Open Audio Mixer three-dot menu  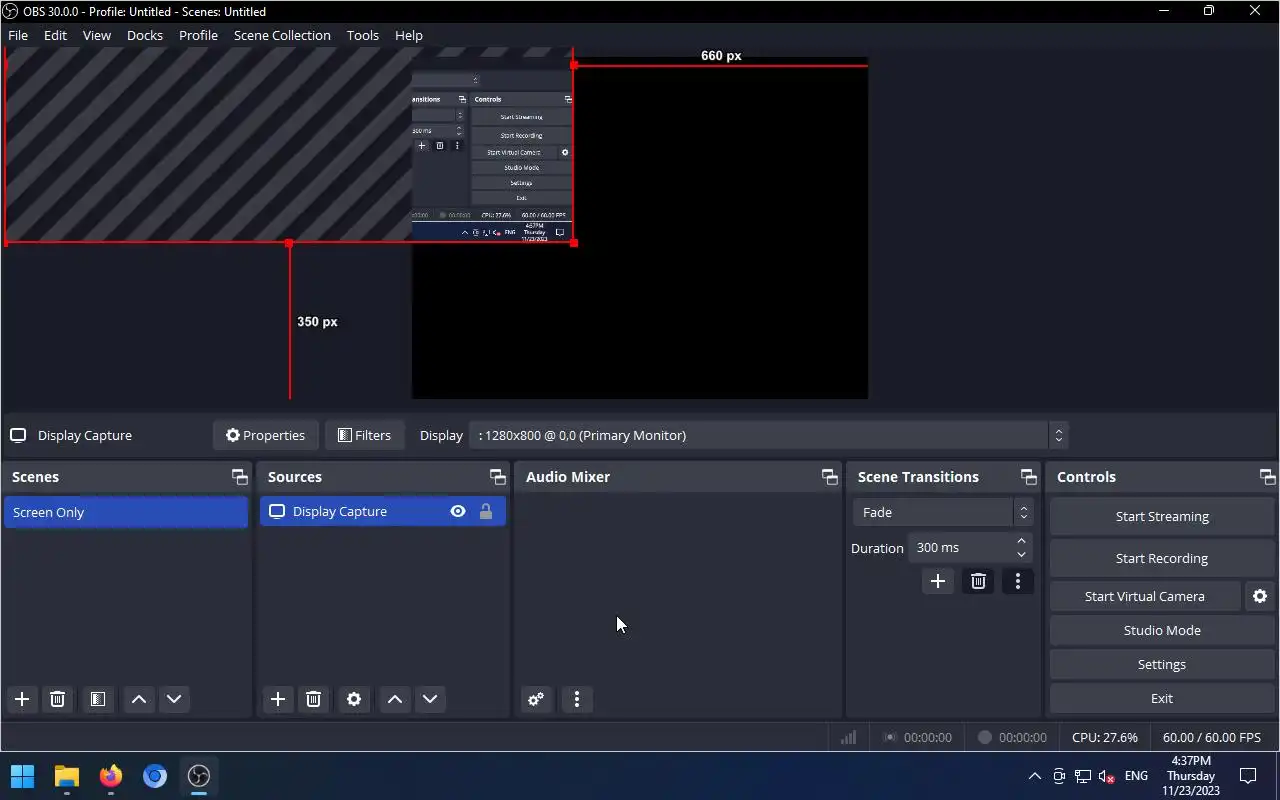point(577,699)
